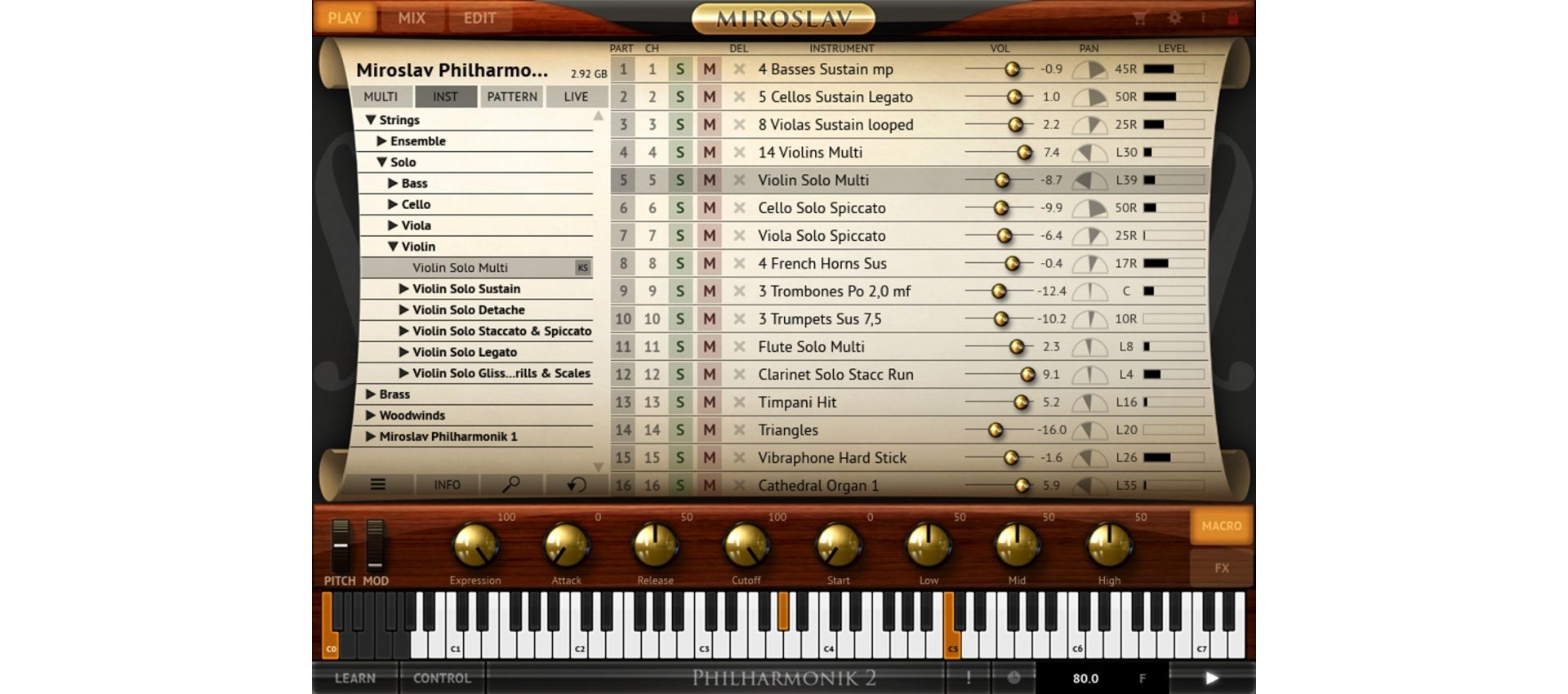
Task: Click the red lock icon
Action: (1233, 18)
